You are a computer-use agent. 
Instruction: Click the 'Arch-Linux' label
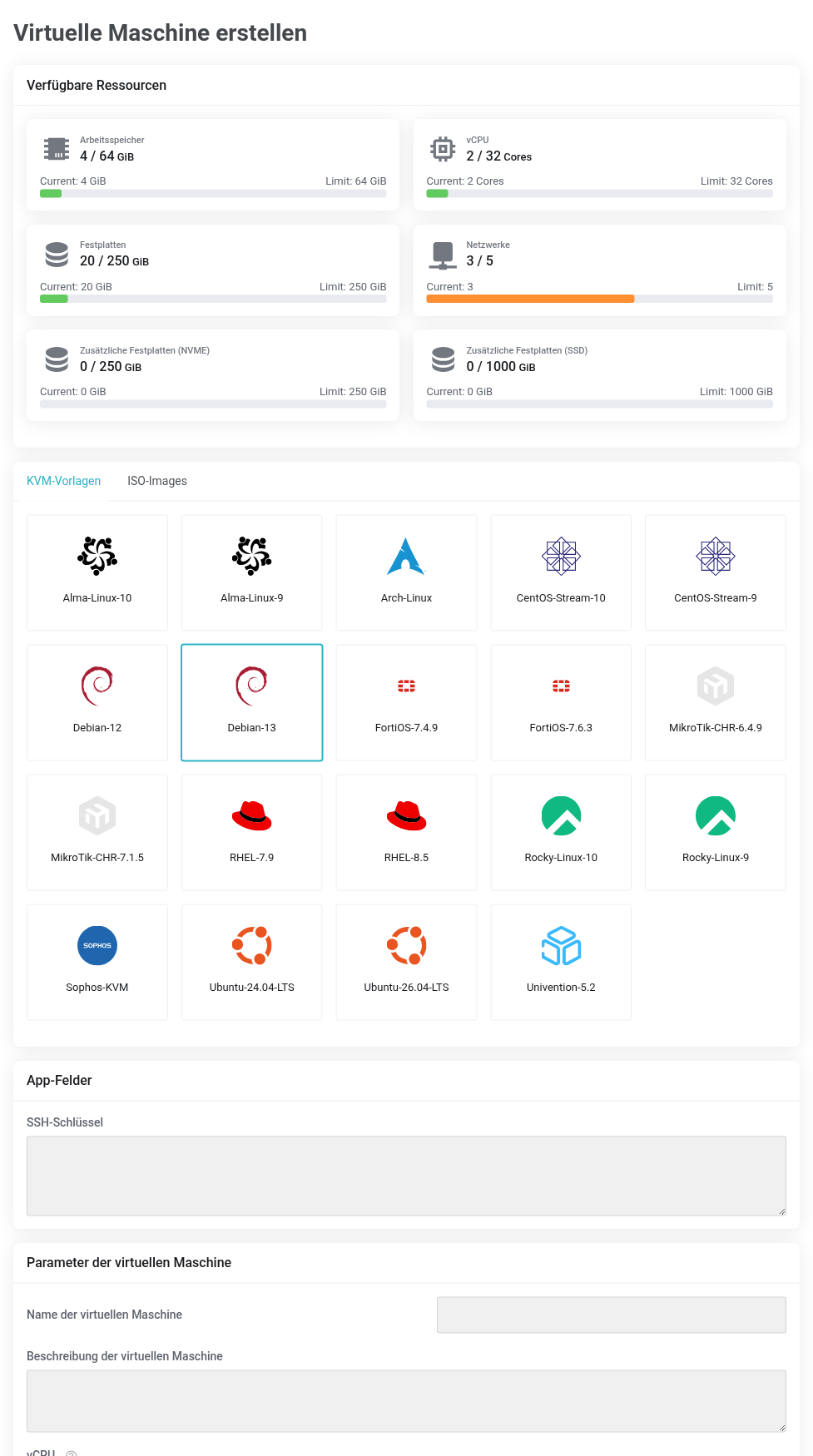point(406,597)
